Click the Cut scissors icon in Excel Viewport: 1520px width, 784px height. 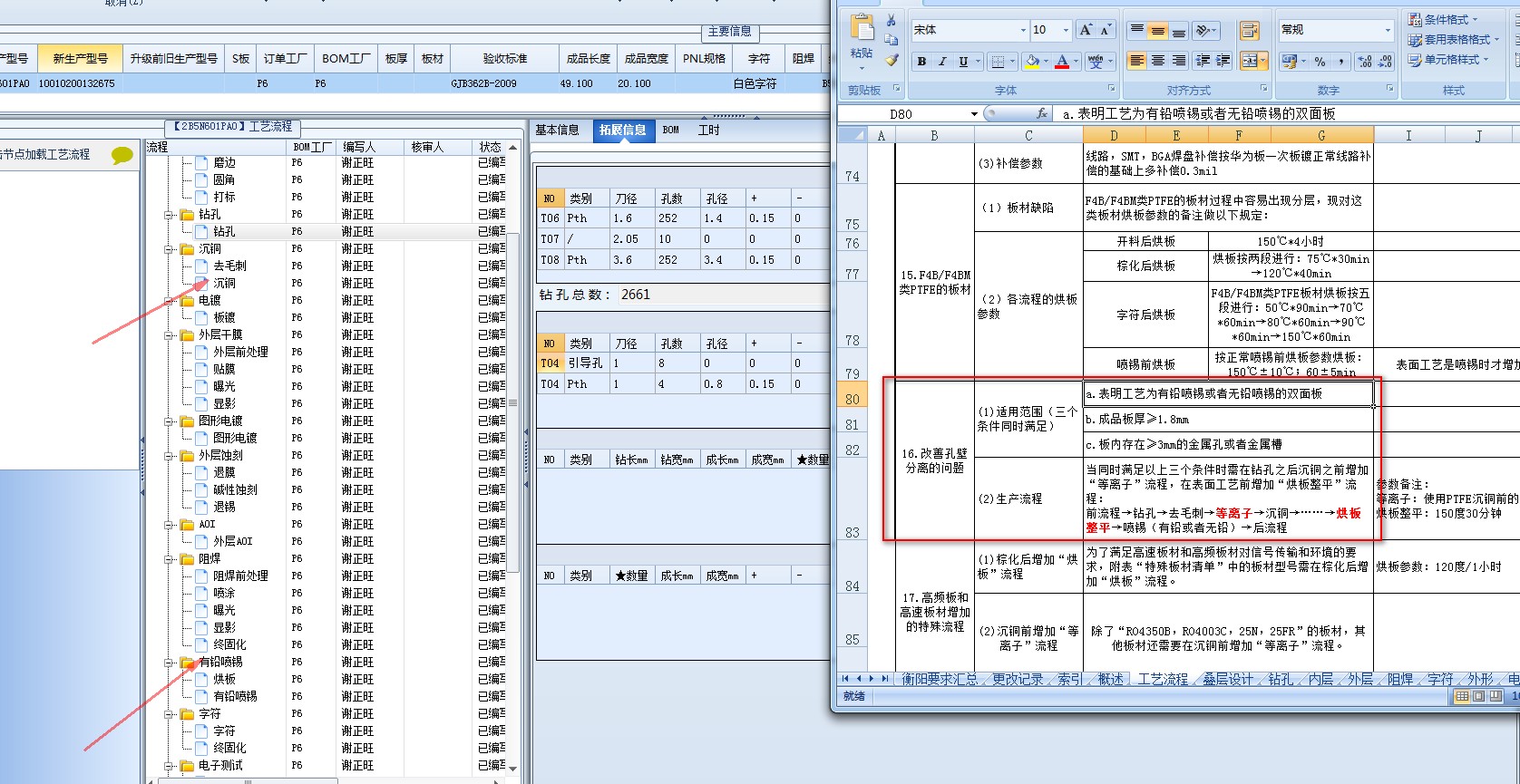pyautogui.click(x=892, y=20)
